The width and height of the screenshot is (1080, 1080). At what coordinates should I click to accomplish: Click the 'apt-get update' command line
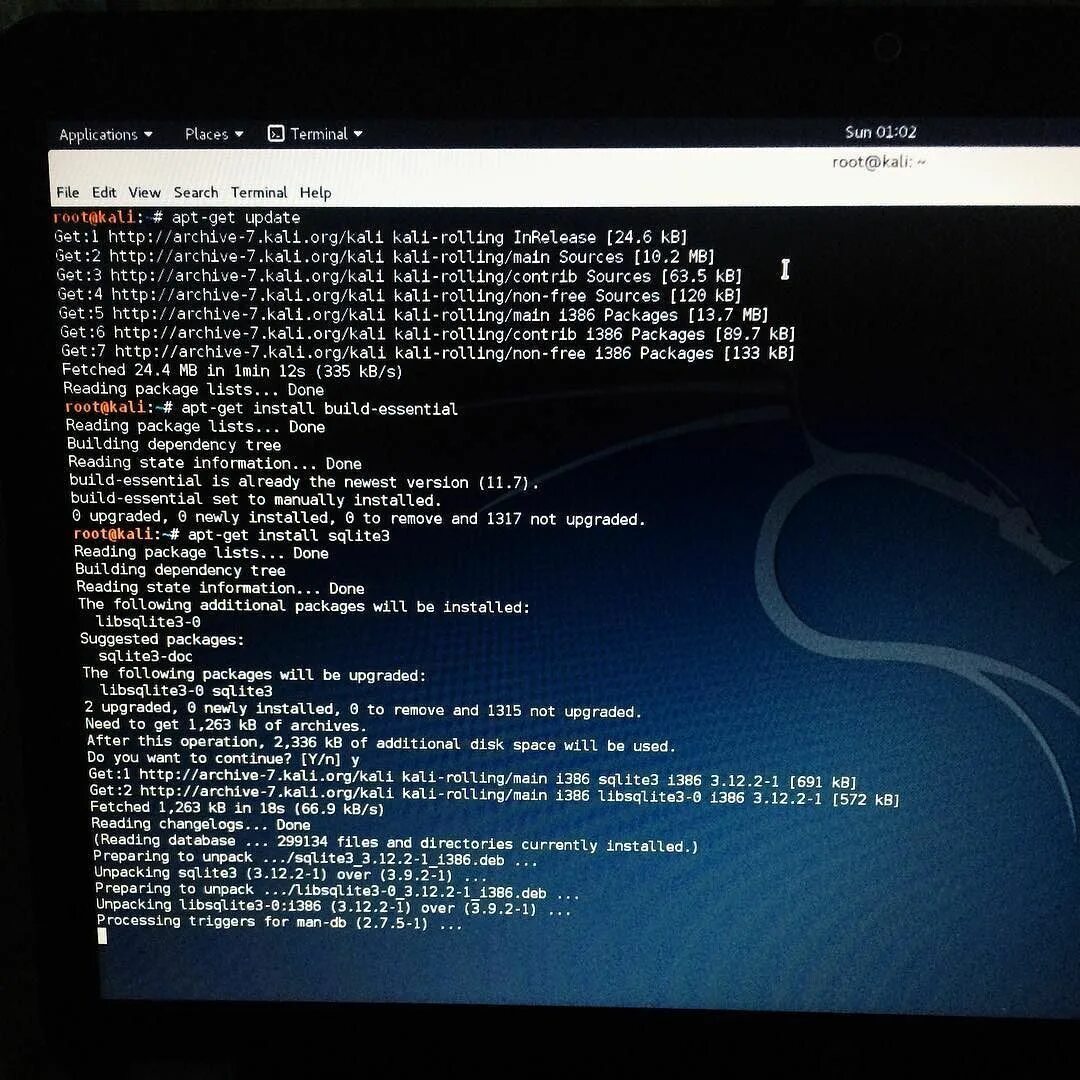tap(177, 217)
